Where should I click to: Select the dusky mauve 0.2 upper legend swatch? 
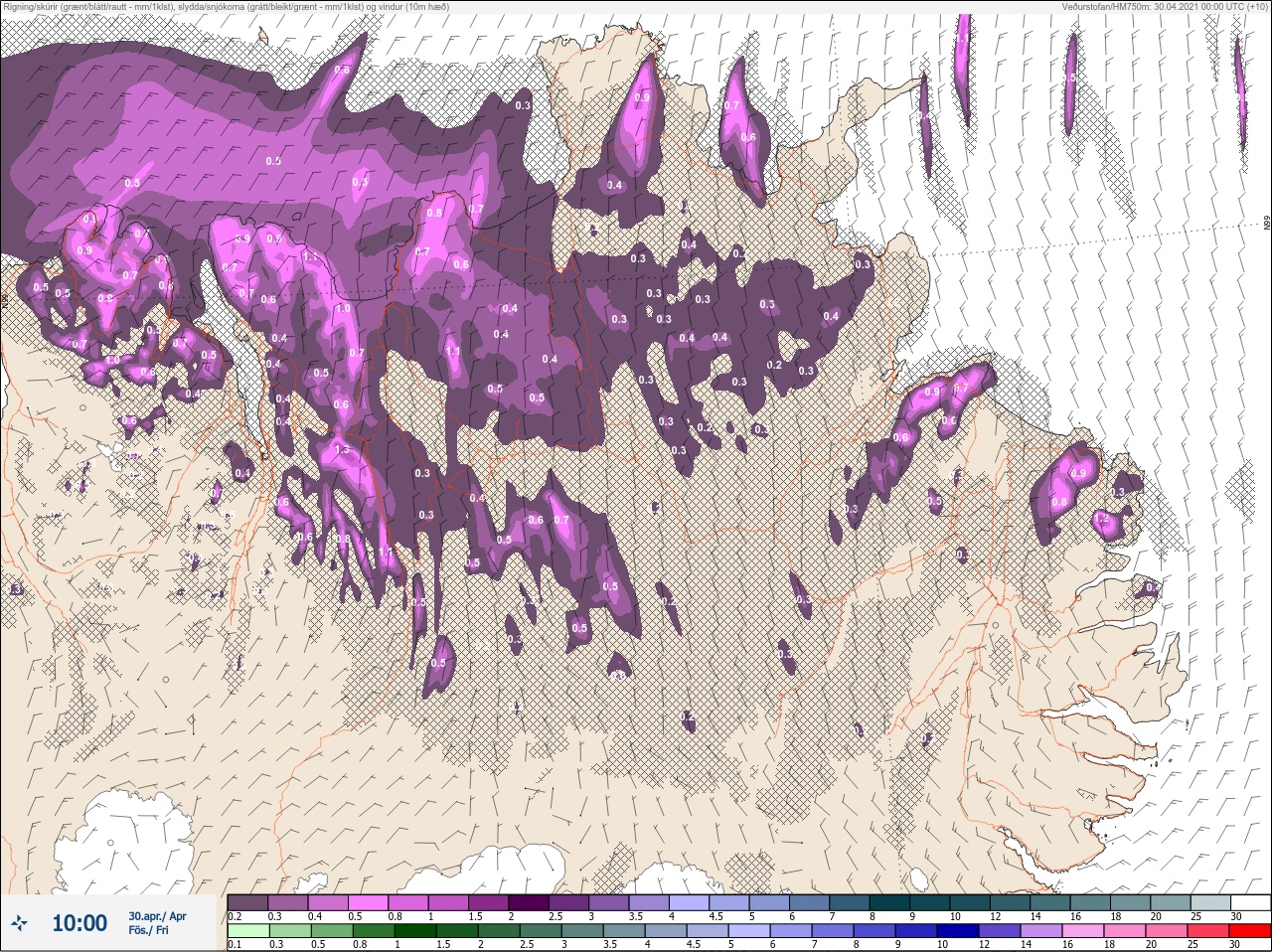(x=247, y=902)
